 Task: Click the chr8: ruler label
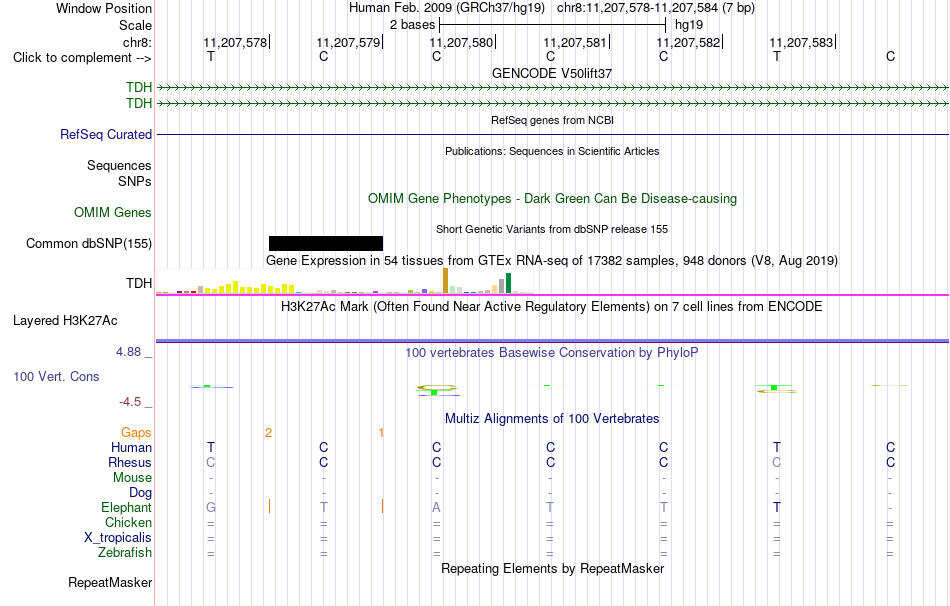coord(137,42)
